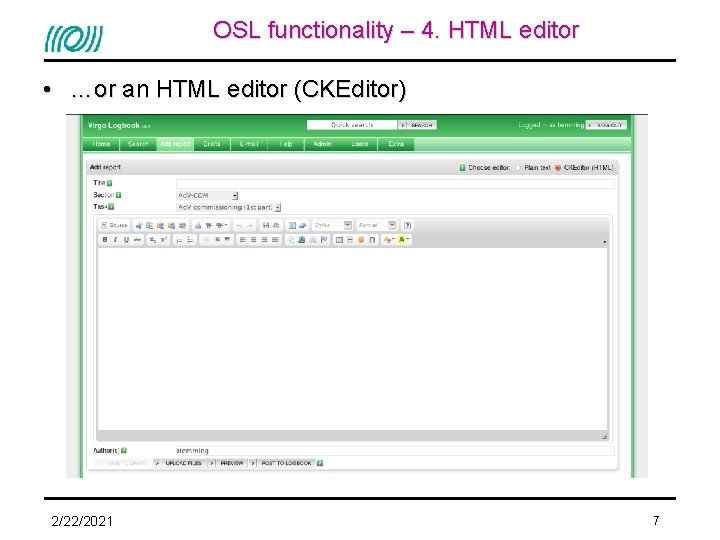Click the Paste from Word icon
Viewport: 720px width, 540px height.
[182, 225]
